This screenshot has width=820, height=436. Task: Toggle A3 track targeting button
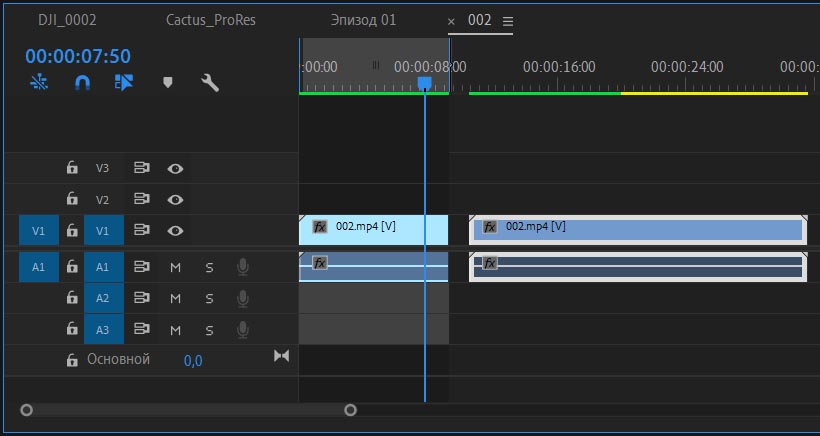pyautogui.click(x=104, y=329)
